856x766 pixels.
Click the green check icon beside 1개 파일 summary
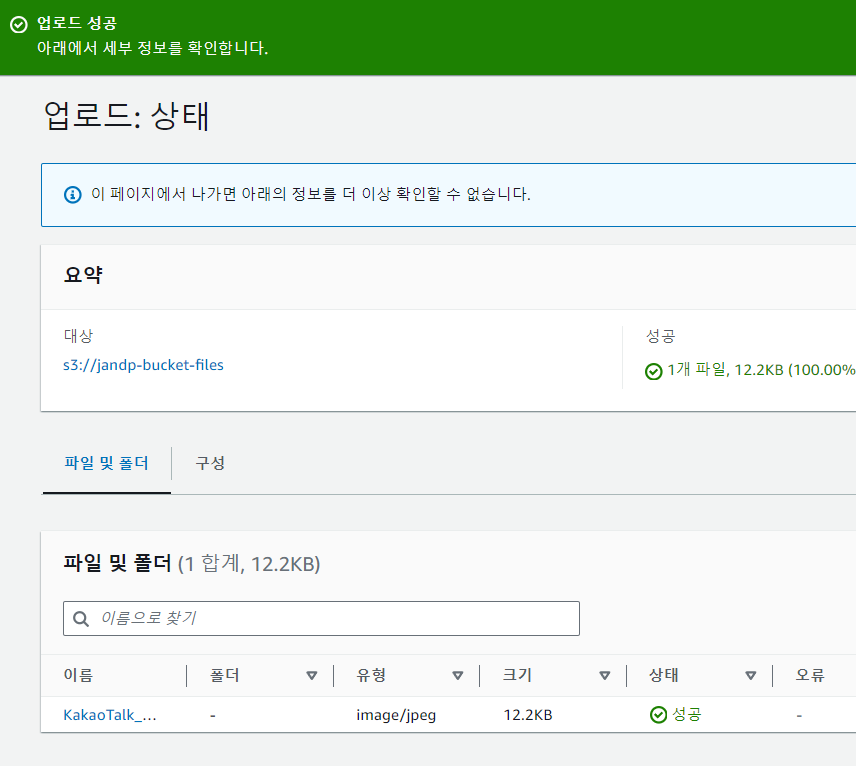pos(653,371)
